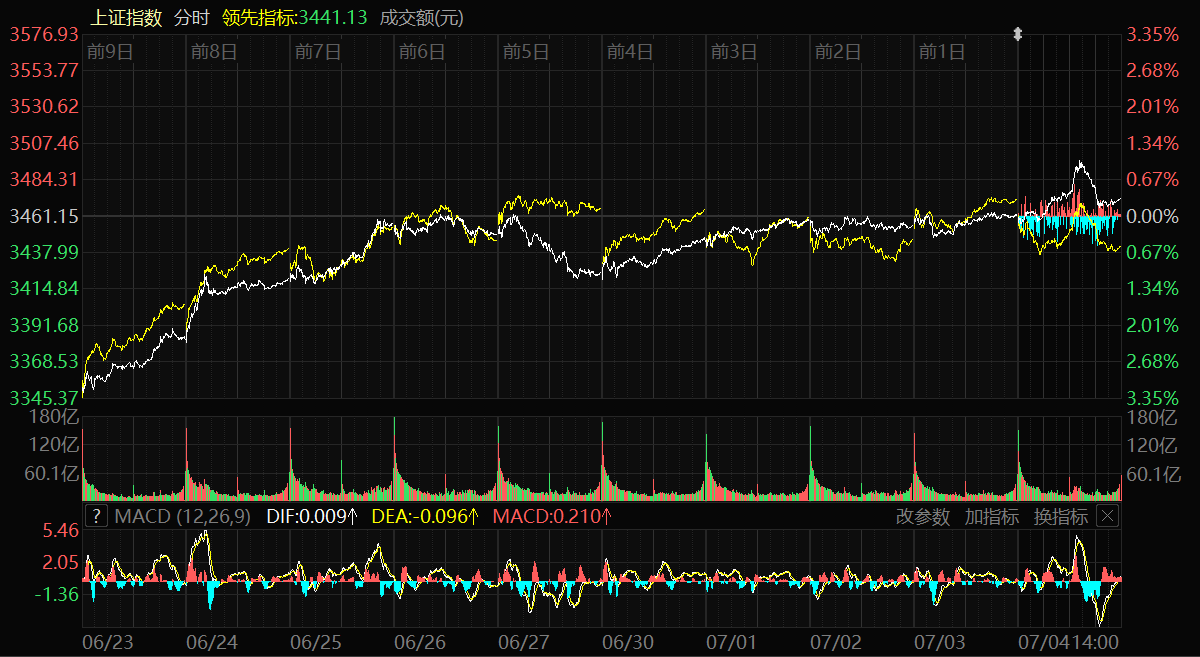Image resolution: width=1200 pixels, height=657 pixels.
Task: Open the MACD indicator help question mark
Action: [96, 516]
